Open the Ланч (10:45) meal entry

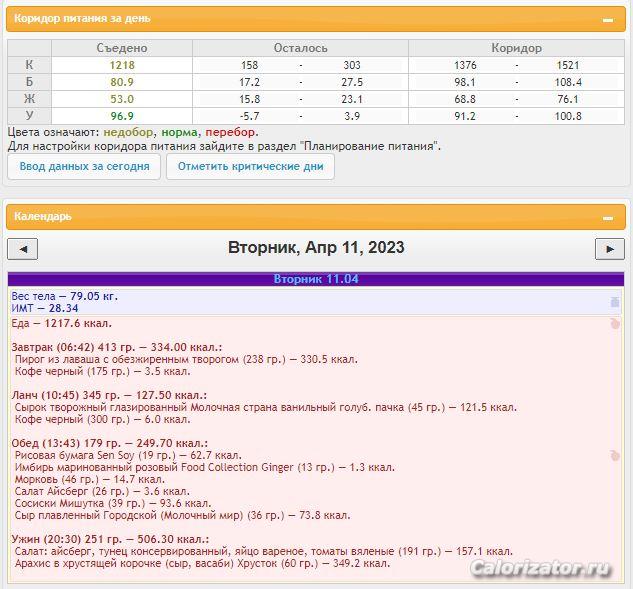click(x=109, y=395)
